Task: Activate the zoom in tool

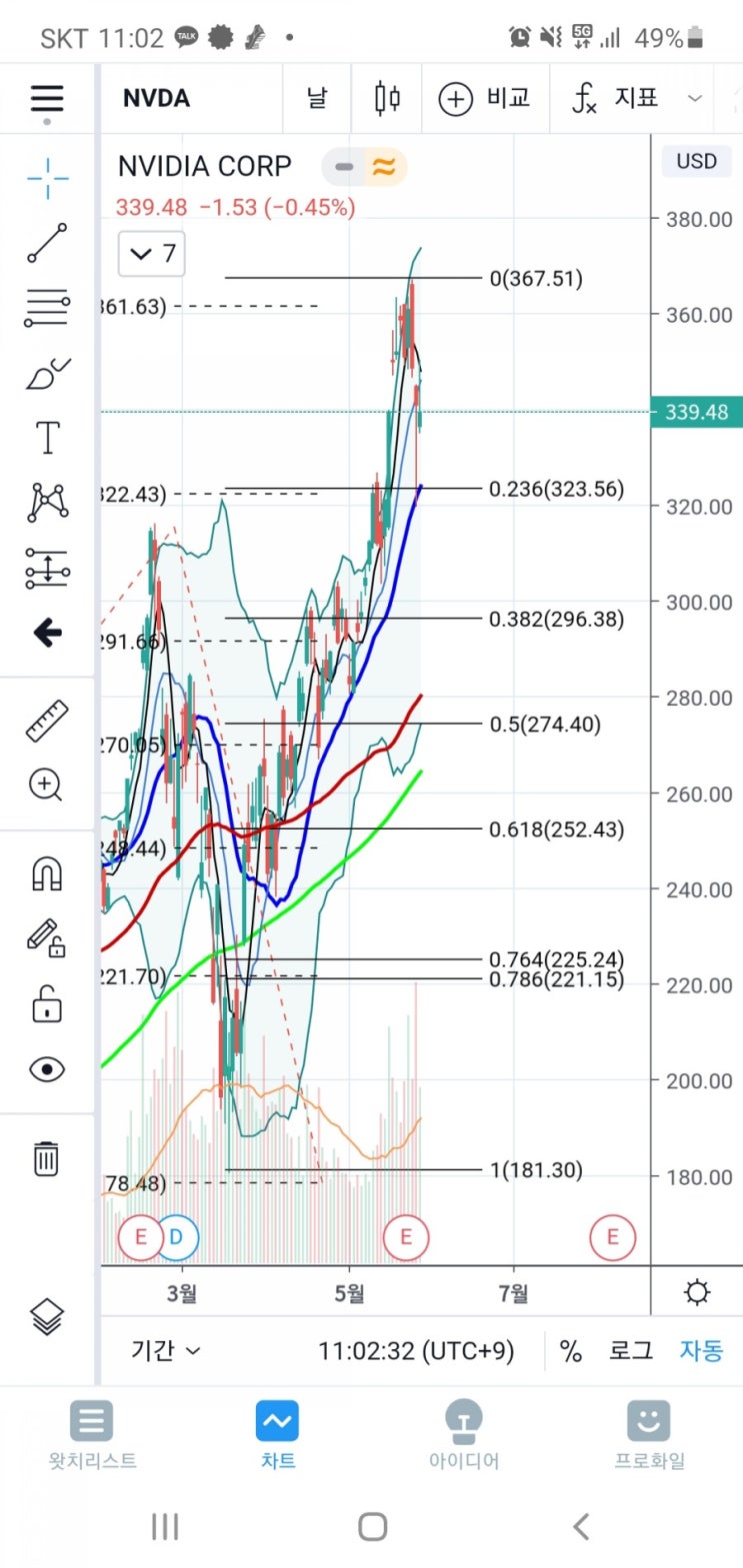Action: tap(47, 785)
